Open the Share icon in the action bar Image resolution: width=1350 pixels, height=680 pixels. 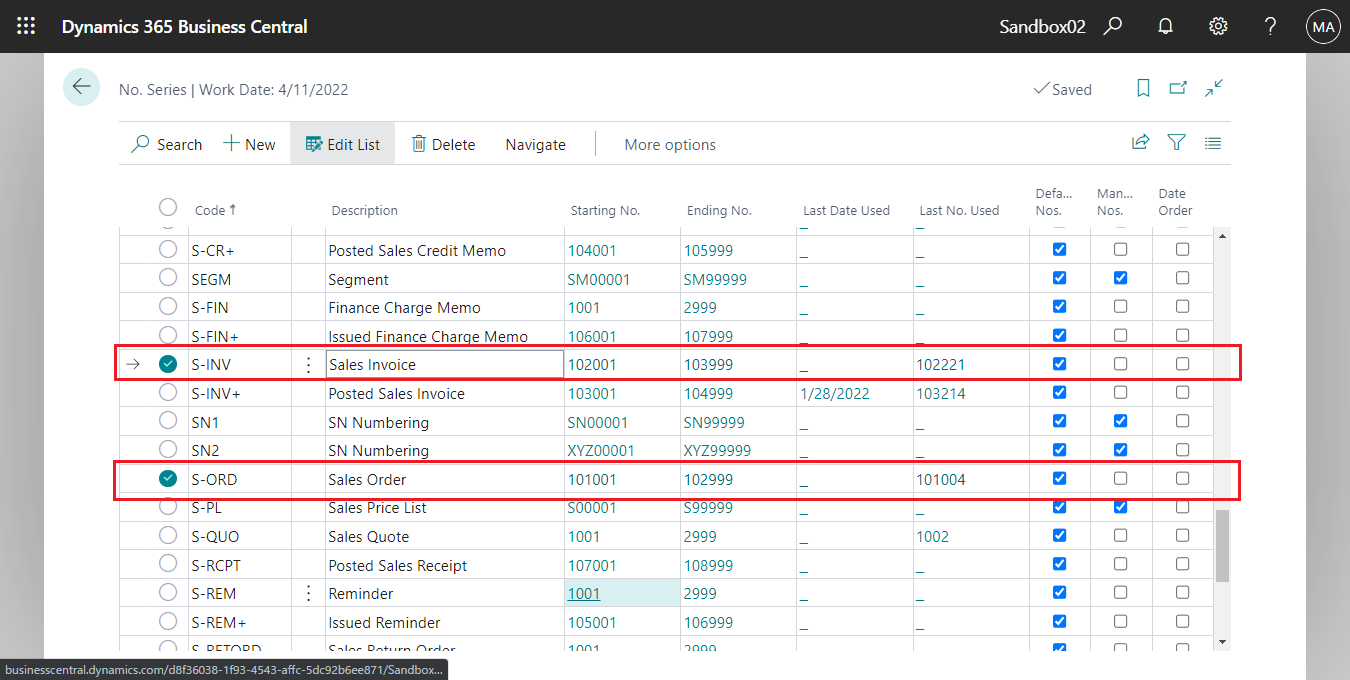click(1140, 143)
